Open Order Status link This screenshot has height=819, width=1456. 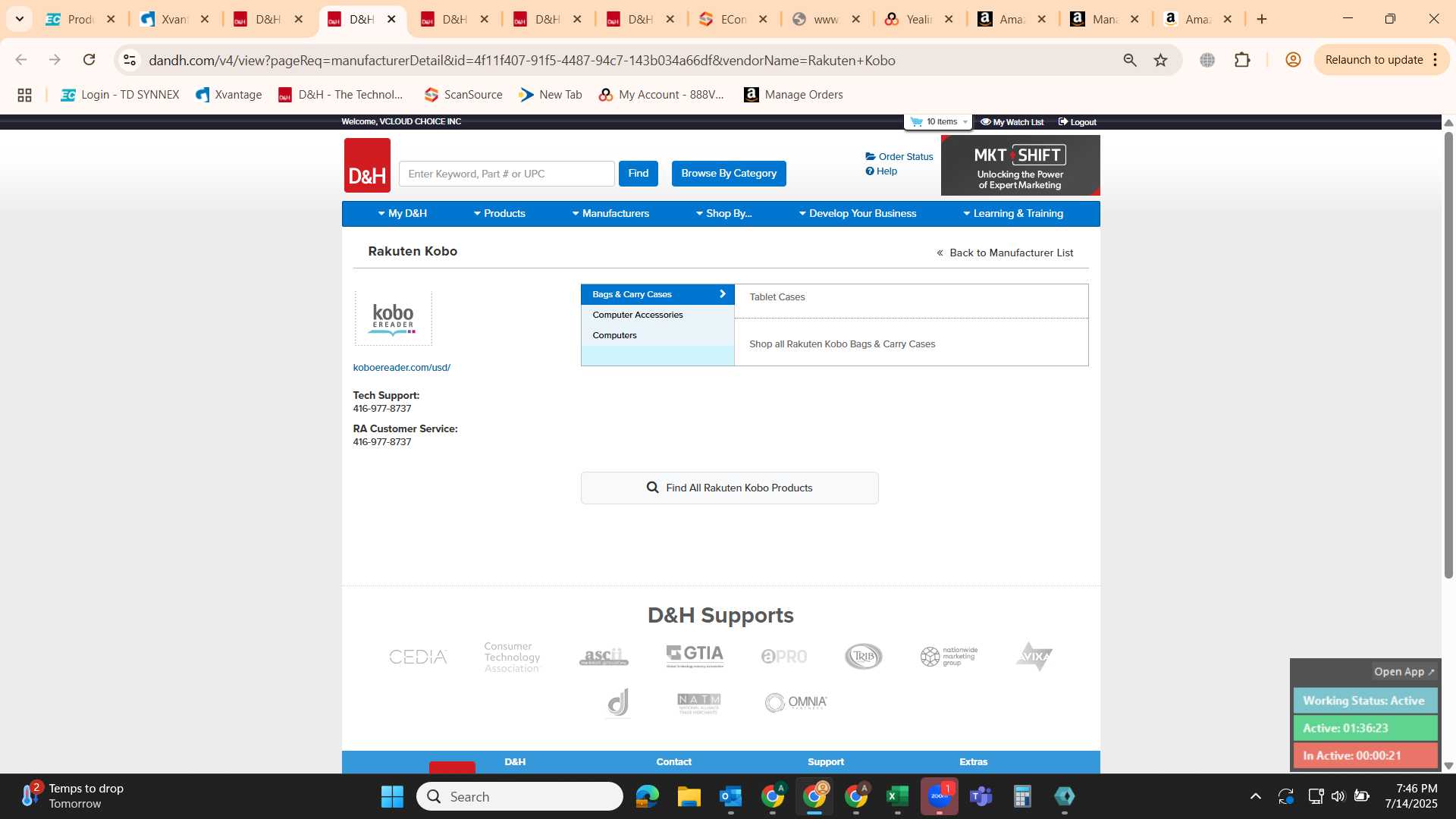point(899,156)
